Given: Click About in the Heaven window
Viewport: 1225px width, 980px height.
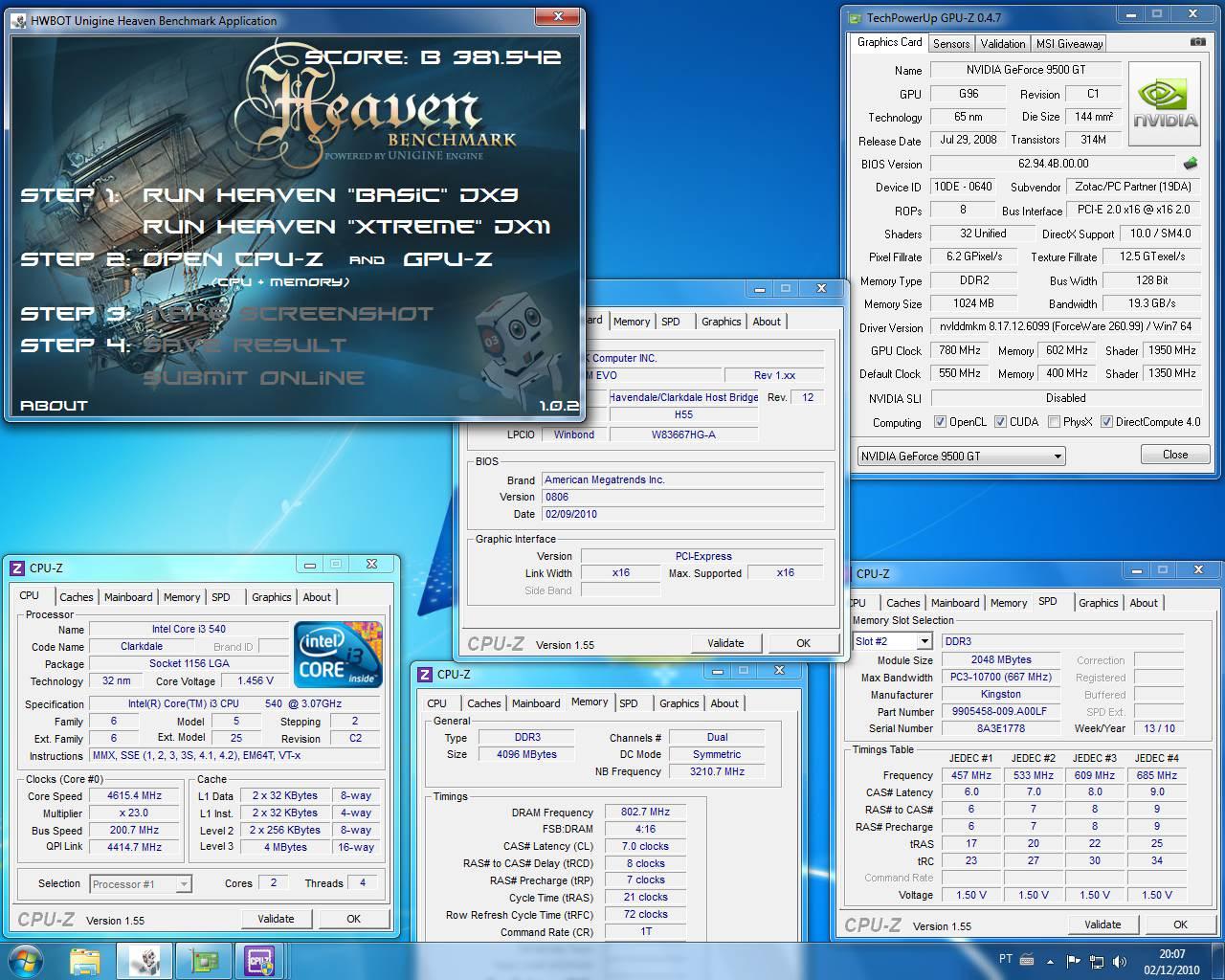Looking at the screenshot, I should [54, 406].
